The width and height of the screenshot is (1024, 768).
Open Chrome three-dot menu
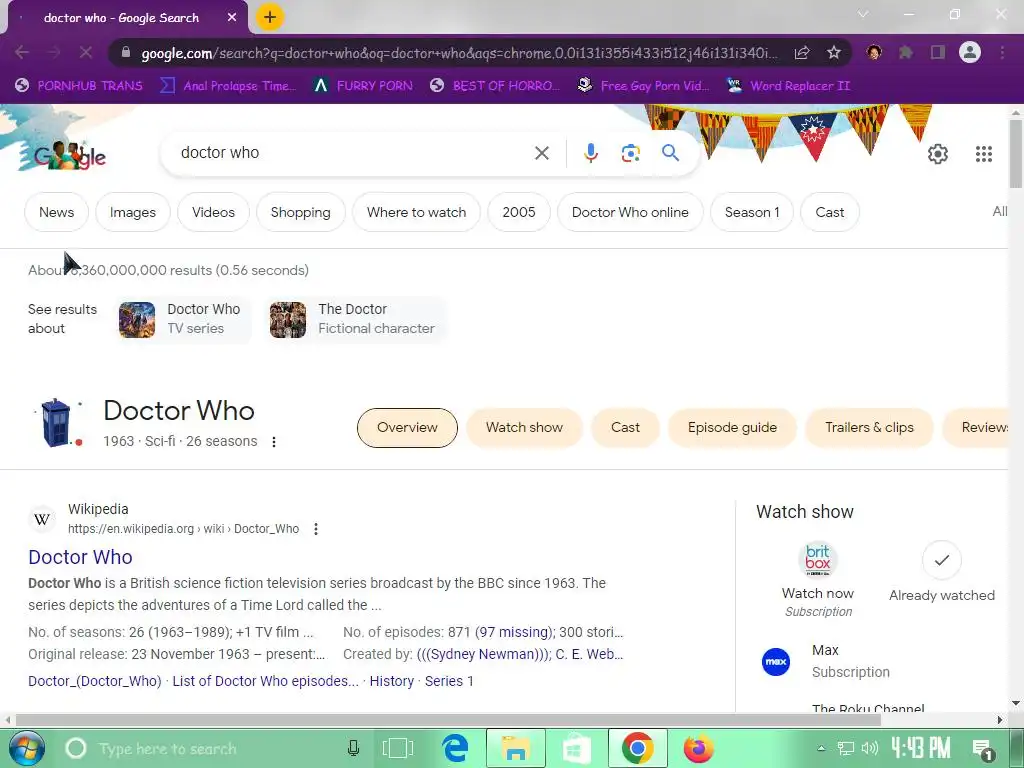click(1002, 52)
